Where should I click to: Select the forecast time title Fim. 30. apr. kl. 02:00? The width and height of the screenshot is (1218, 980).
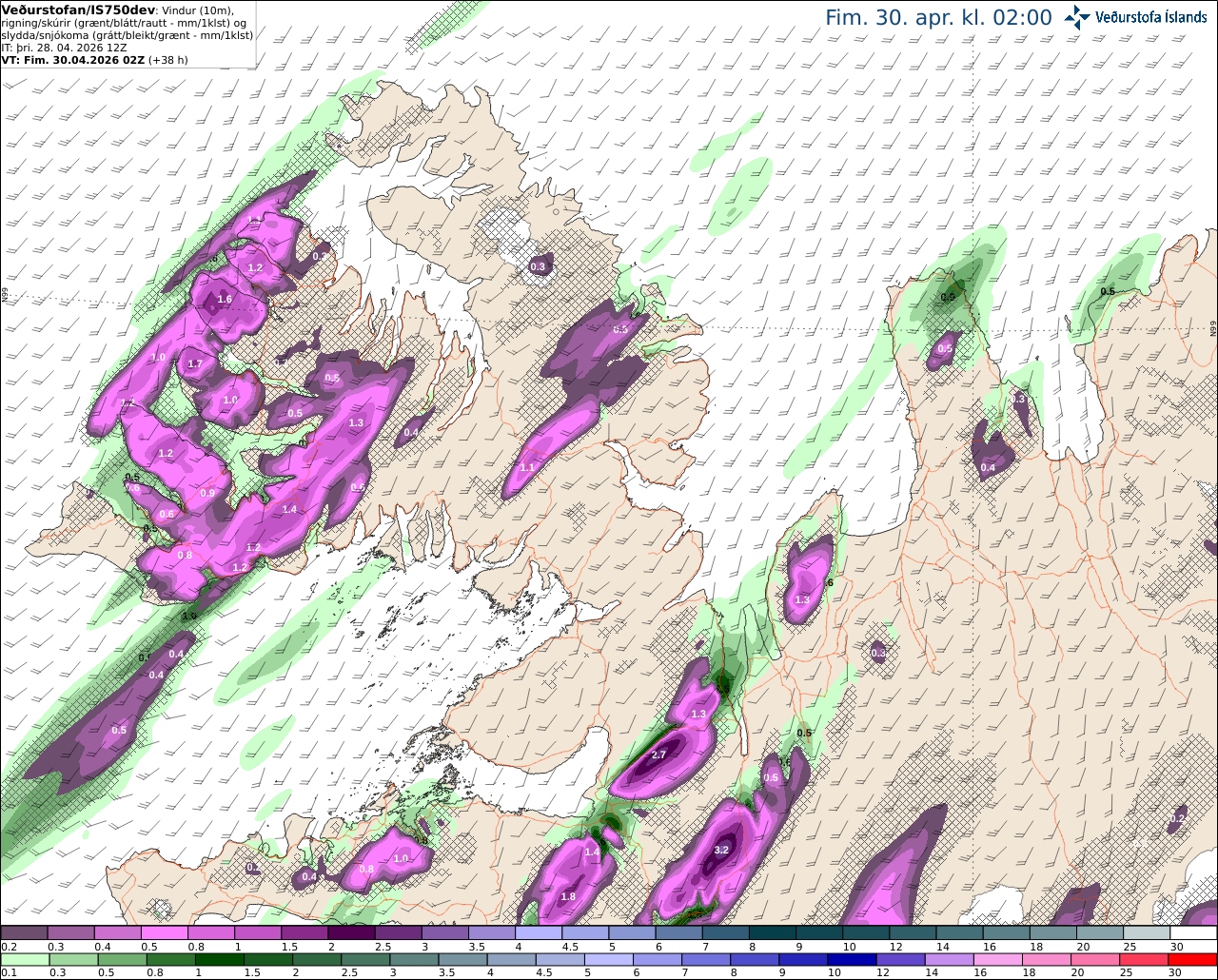point(938,17)
